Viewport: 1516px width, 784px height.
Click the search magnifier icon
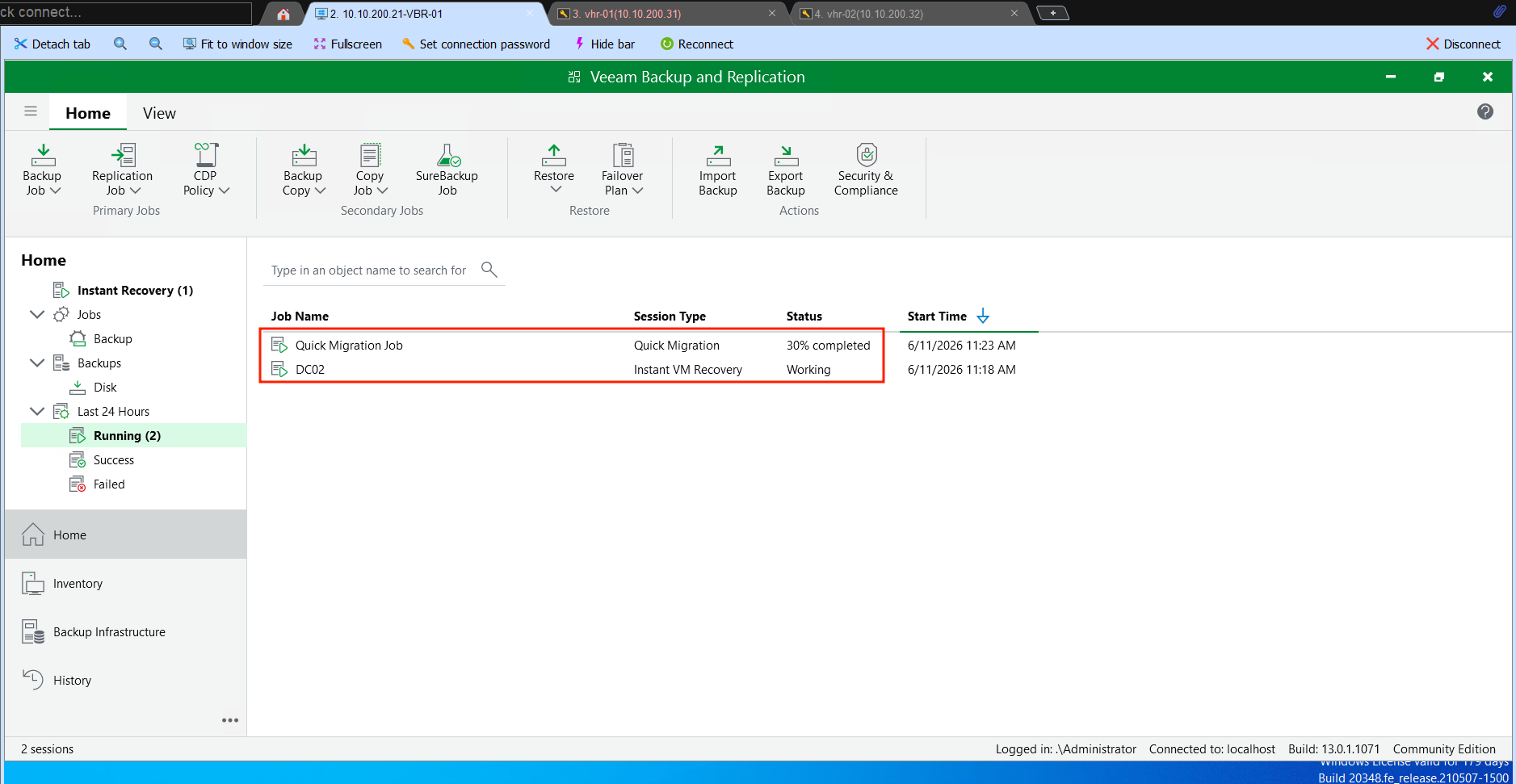click(x=489, y=269)
